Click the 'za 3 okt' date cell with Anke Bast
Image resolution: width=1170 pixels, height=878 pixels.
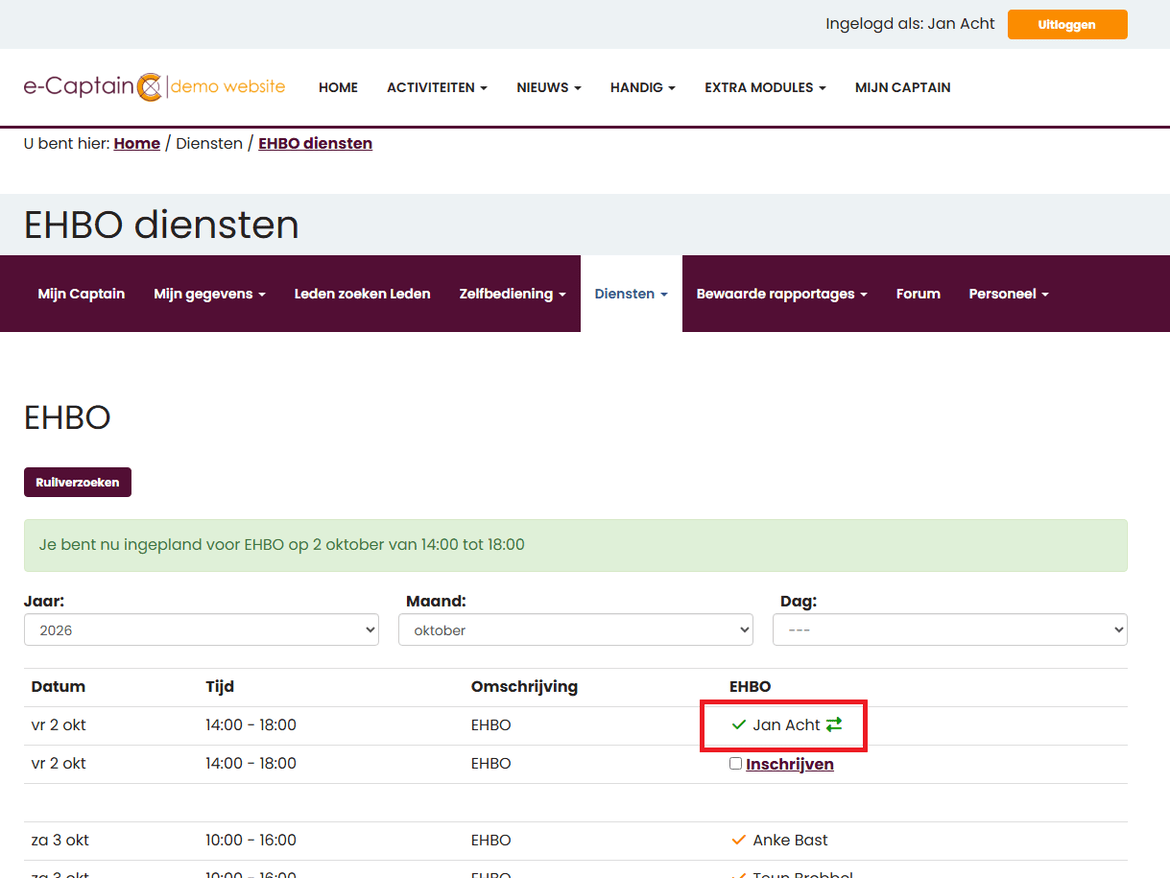pyautogui.click(x=60, y=840)
